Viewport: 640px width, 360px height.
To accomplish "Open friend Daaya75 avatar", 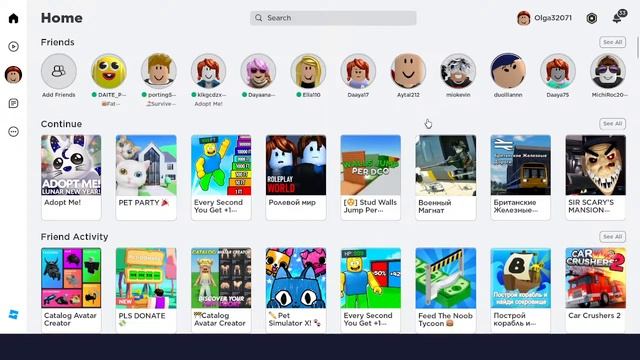I will point(558,71).
